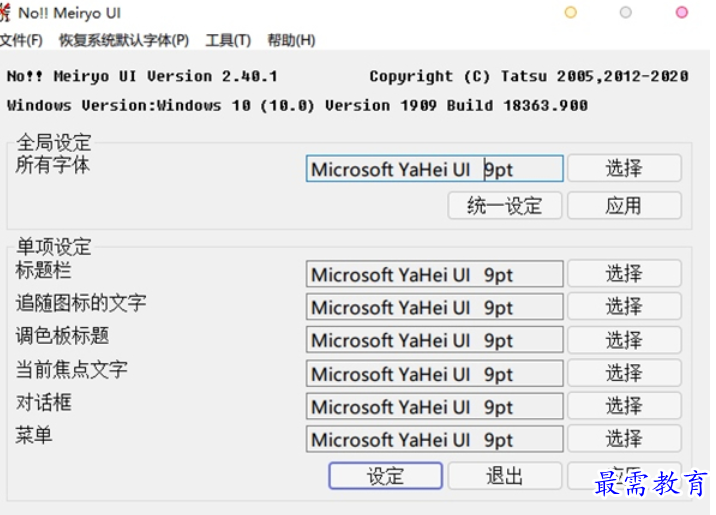
Task: Open the 工具(T) menu
Action: click(228, 40)
